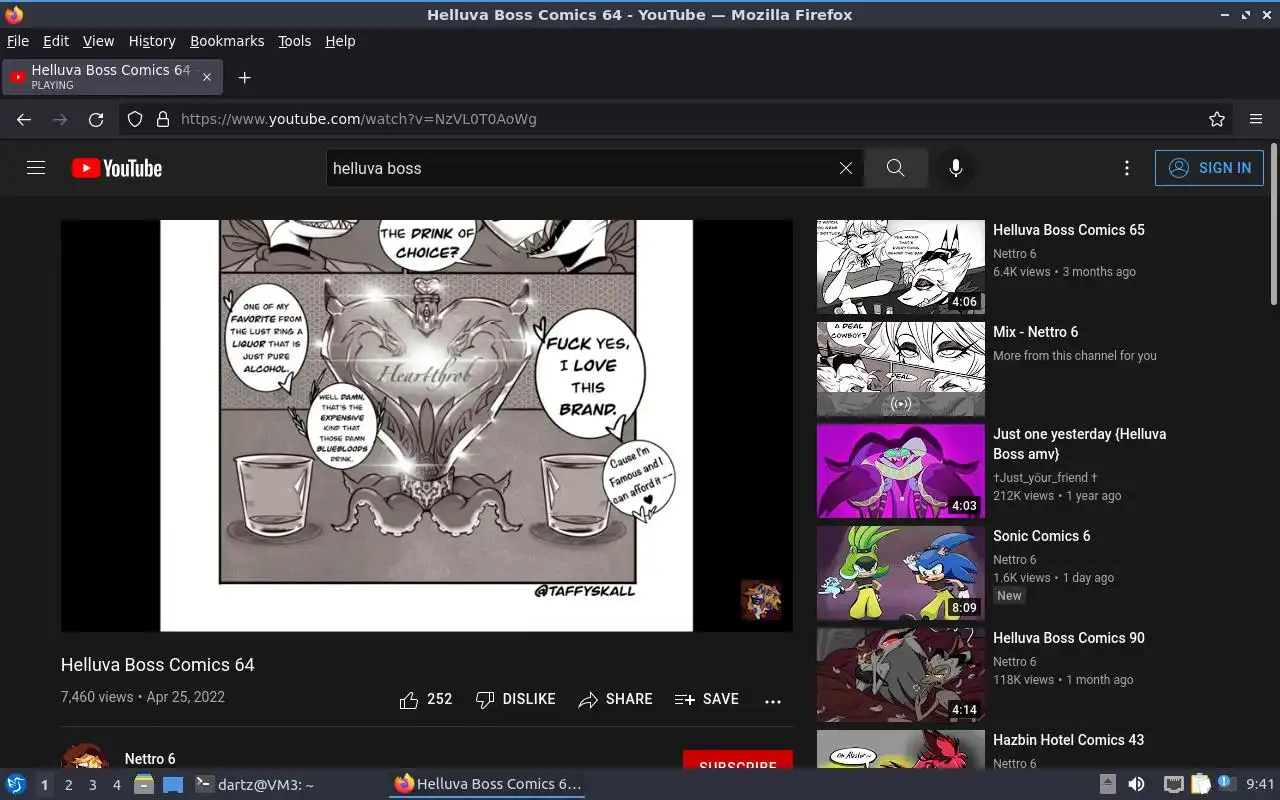Open the tracking protection shield icon
This screenshot has height=800, width=1280.
[135, 119]
